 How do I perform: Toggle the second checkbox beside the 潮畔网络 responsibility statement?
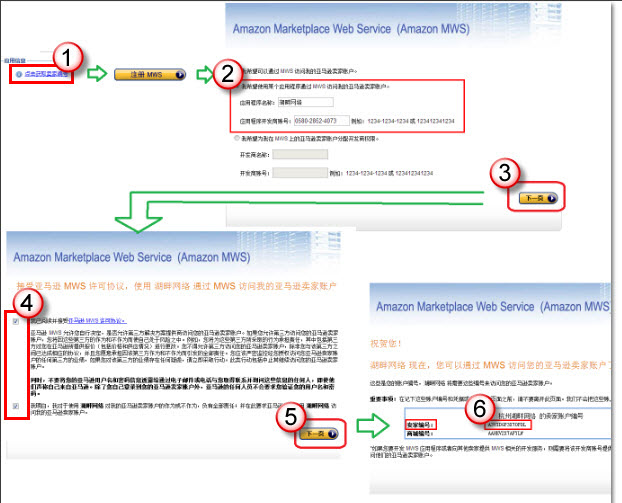point(16,406)
